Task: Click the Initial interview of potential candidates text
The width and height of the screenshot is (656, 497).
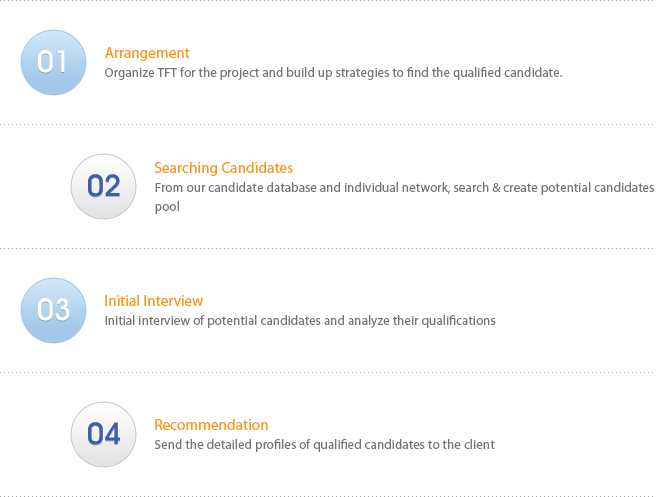Action: click(x=300, y=321)
